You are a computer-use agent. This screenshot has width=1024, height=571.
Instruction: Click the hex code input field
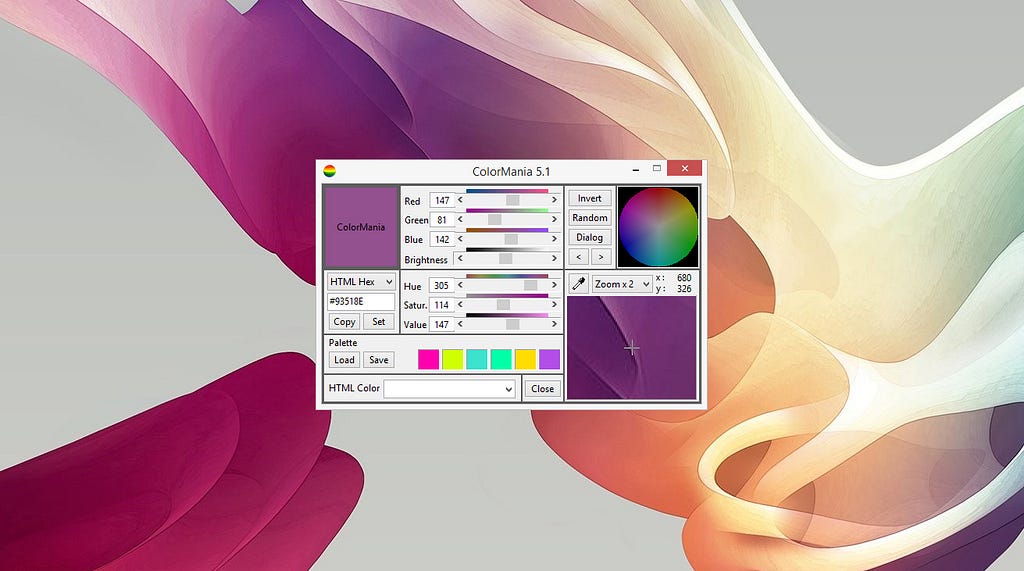coord(361,302)
